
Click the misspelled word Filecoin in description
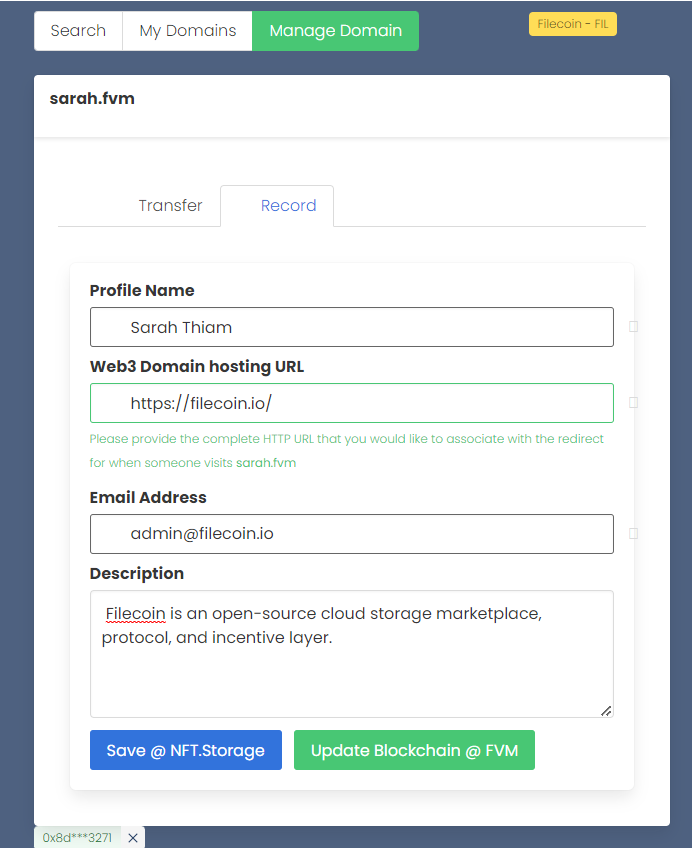click(135, 614)
